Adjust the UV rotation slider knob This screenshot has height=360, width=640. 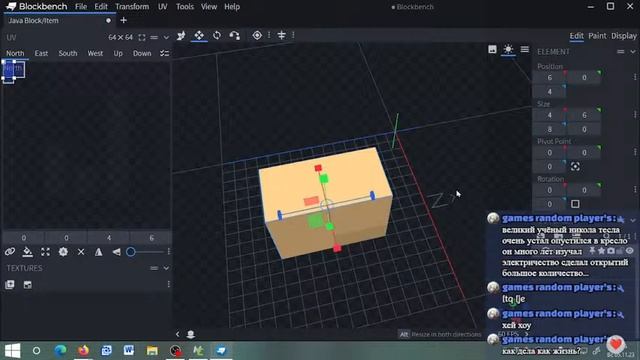coord(131,252)
